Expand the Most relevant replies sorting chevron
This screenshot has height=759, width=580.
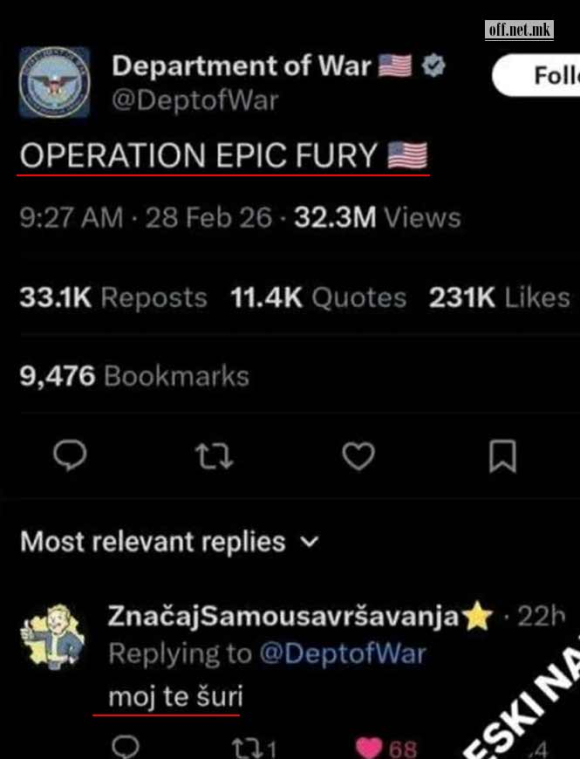point(309,542)
